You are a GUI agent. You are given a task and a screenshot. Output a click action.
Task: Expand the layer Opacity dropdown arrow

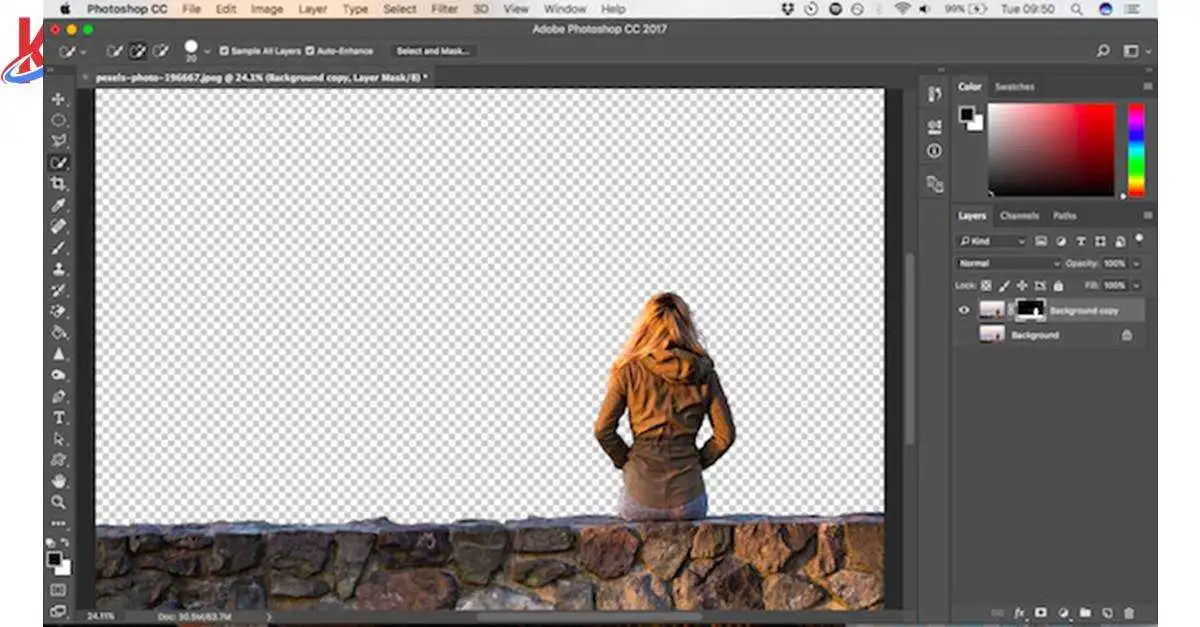tap(1136, 264)
